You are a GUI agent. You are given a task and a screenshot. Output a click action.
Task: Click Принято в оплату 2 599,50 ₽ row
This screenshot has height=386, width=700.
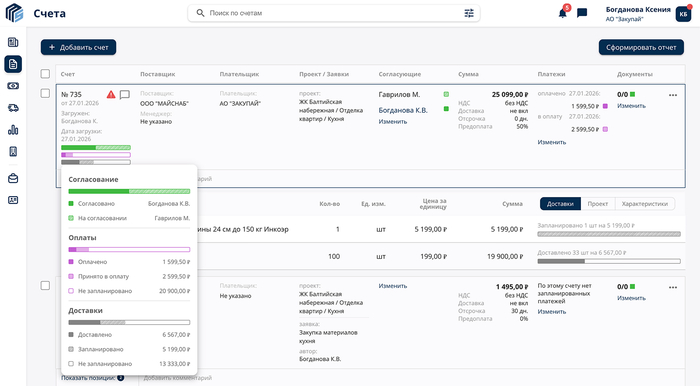point(129,276)
